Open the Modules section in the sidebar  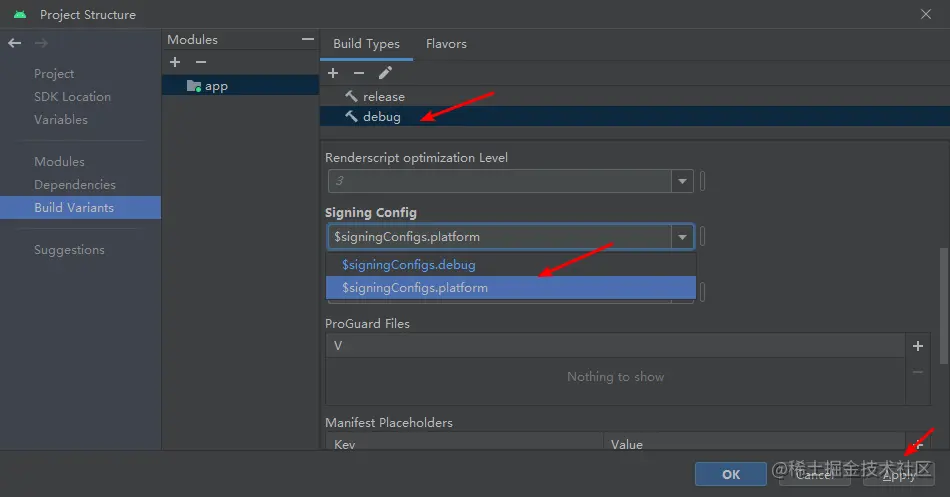(x=59, y=161)
